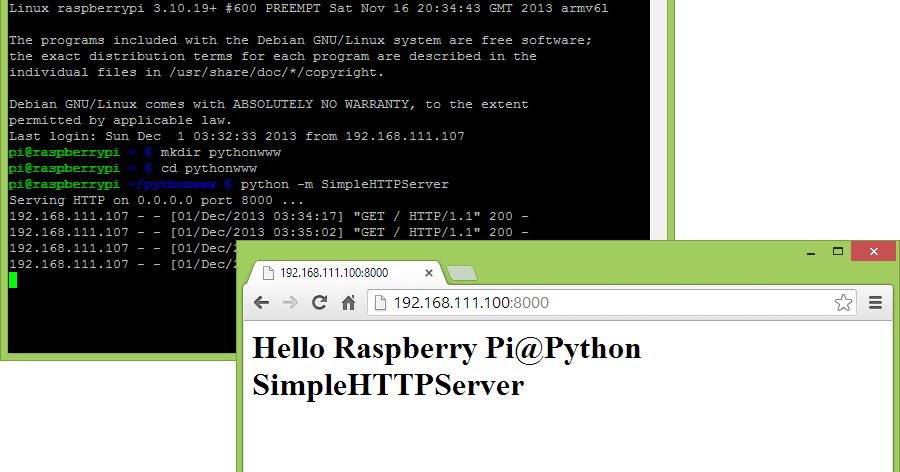Bookmark this page with the star
Screen dimensions: 900x472
[843, 303]
